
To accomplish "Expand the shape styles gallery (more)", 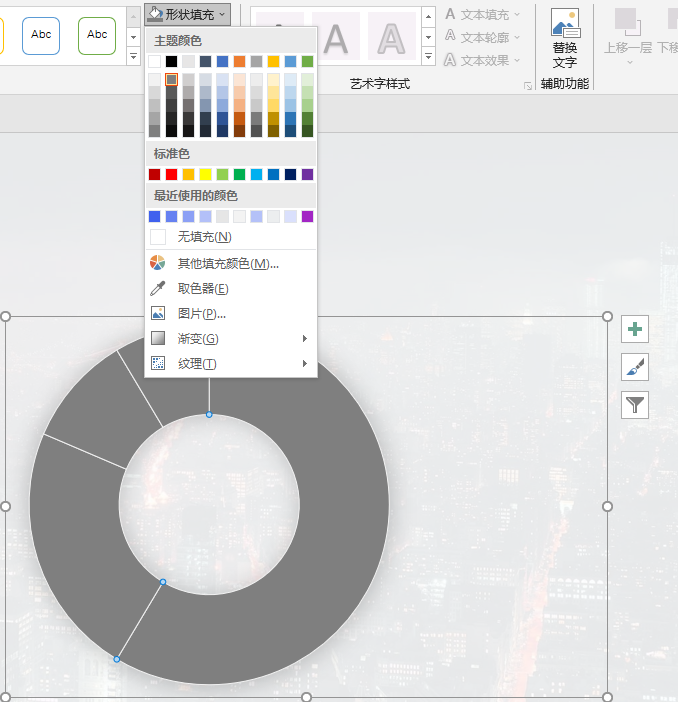I will coord(133,56).
